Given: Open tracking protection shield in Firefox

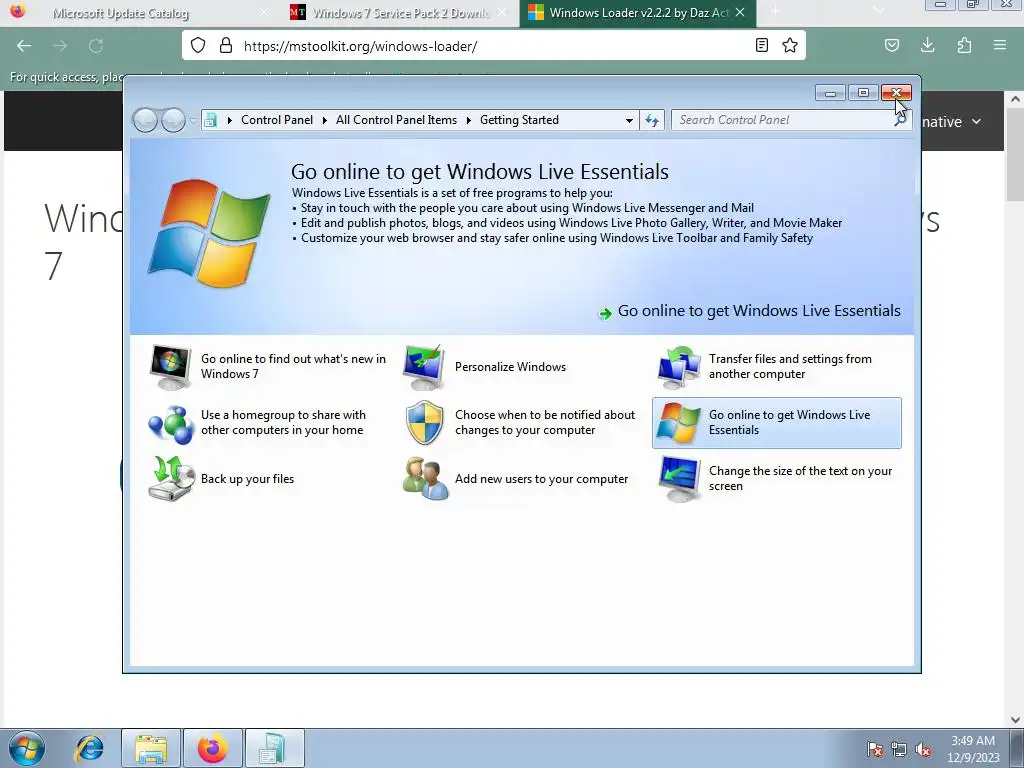Looking at the screenshot, I should pyautogui.click(x=198, y=45).
